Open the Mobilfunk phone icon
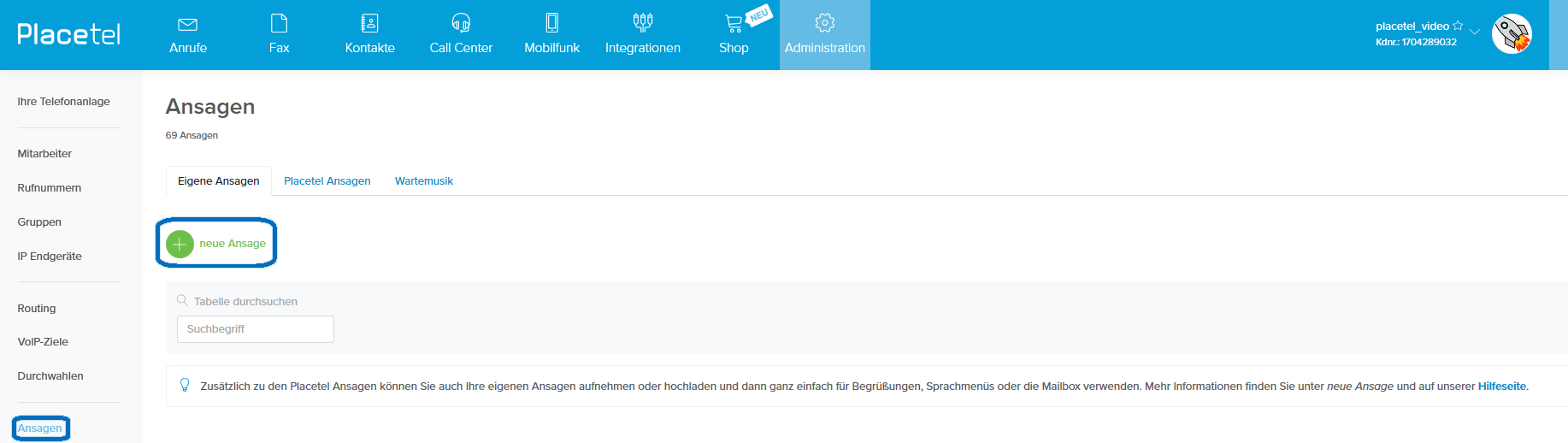 pos(552,23)
